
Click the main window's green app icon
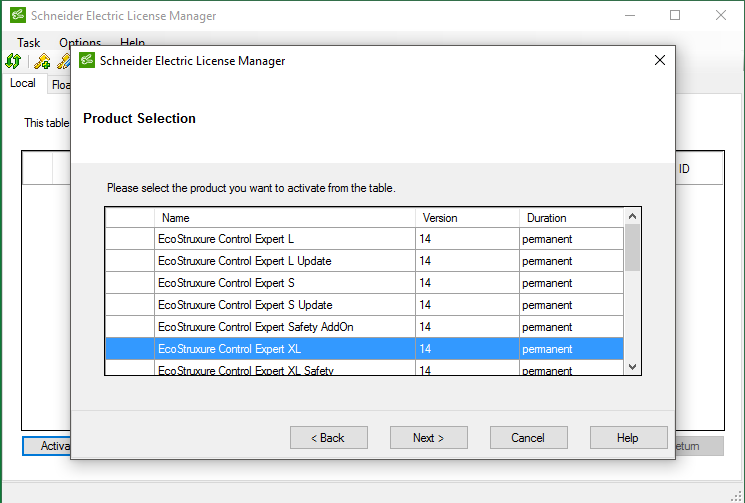pyautogui.click(x=18, y=15)
